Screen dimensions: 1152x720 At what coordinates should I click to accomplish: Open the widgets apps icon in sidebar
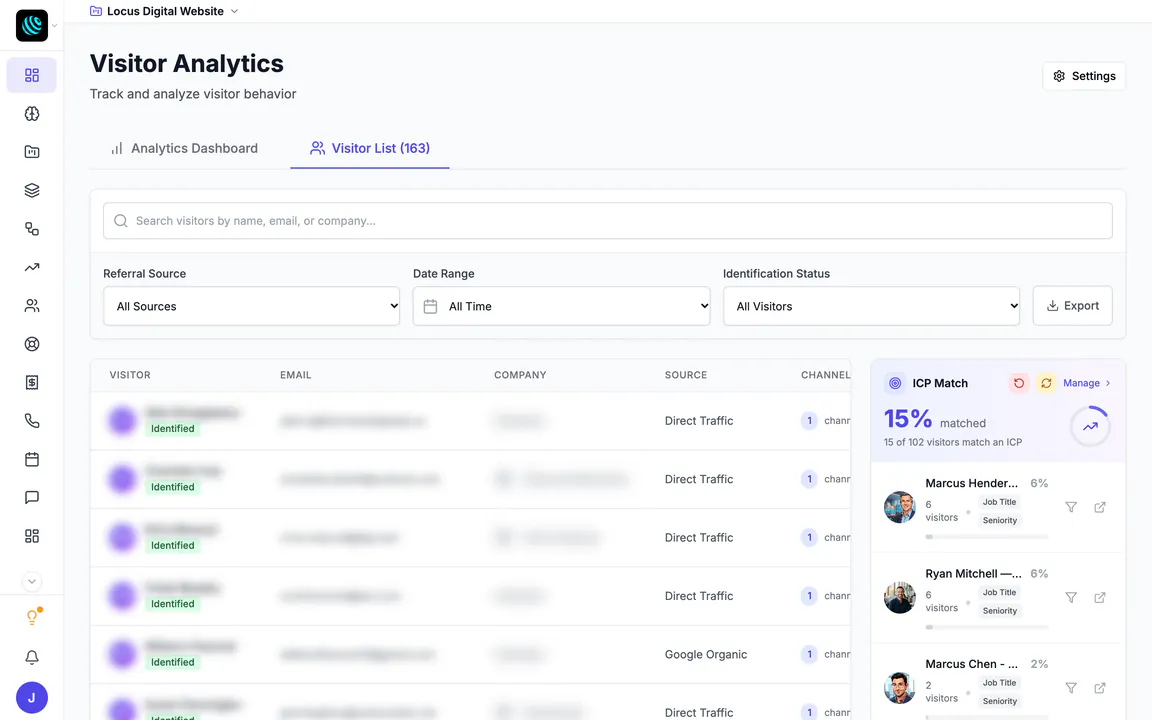(x=32, y=536)
